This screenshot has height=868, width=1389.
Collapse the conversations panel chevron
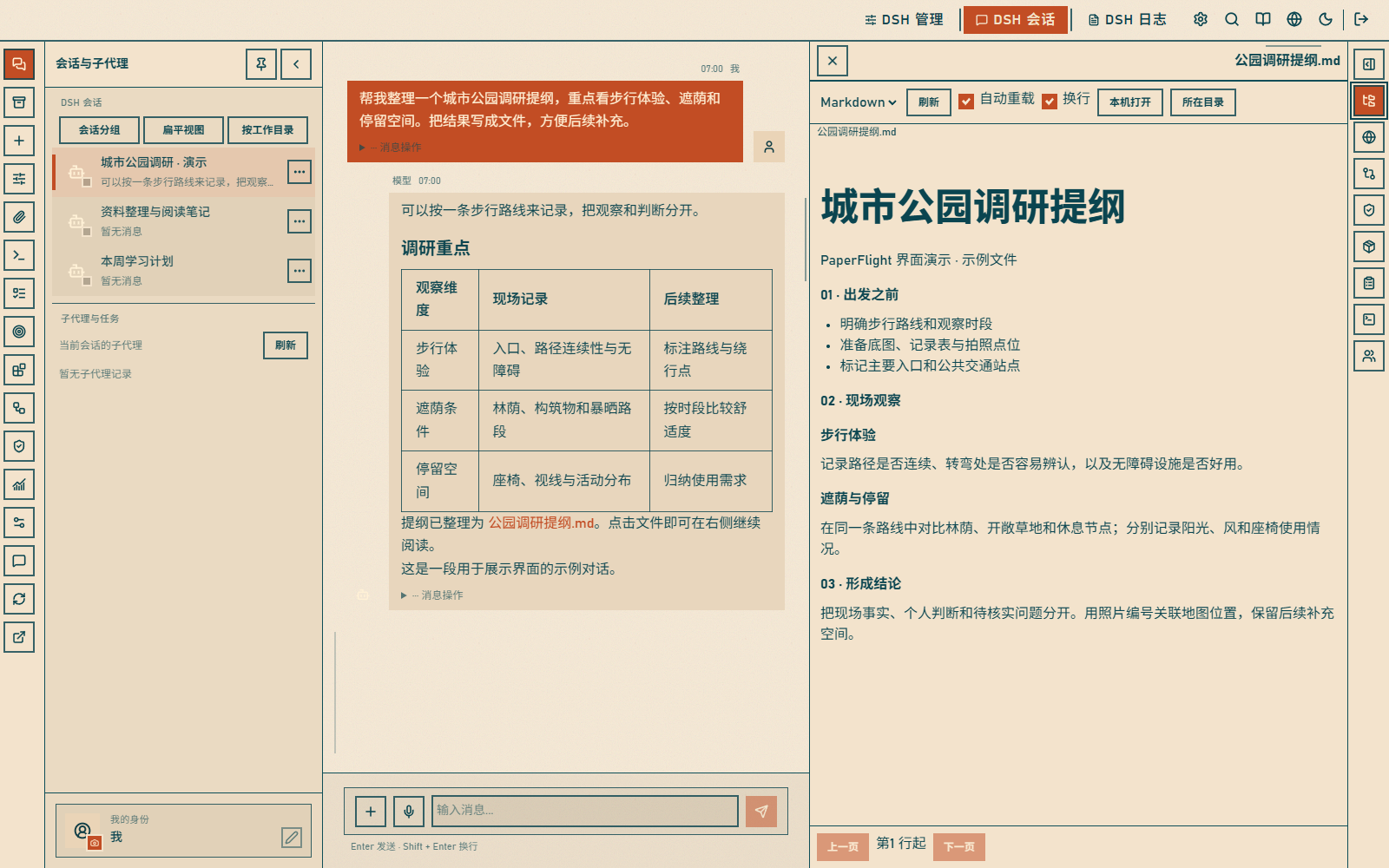296,64
